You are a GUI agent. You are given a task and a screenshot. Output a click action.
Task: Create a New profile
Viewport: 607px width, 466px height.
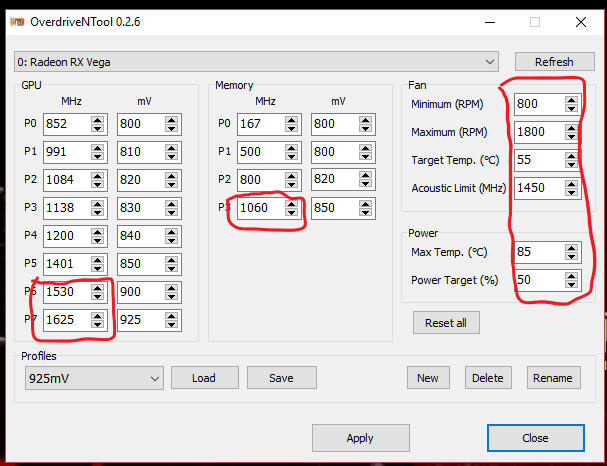click(x=428, y=378)
